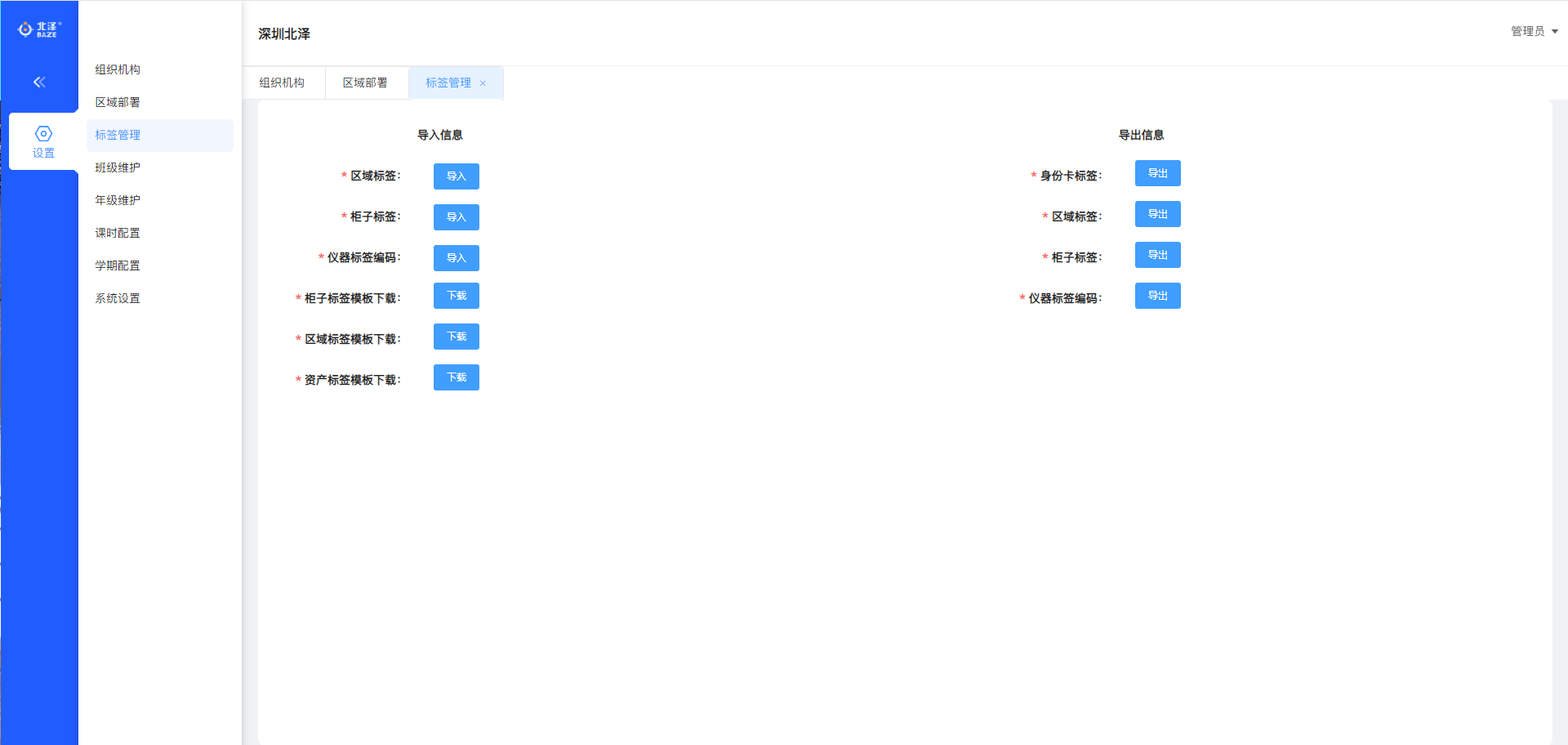Select 组织机构 in the side menu
The width and height of the screenshot is (1568, 745).
coord(118,69)
